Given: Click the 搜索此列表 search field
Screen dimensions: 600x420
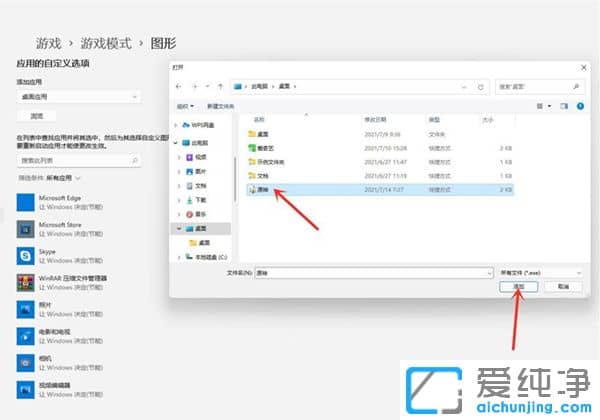Looking at the screenshot, I should tap(78, 159).
